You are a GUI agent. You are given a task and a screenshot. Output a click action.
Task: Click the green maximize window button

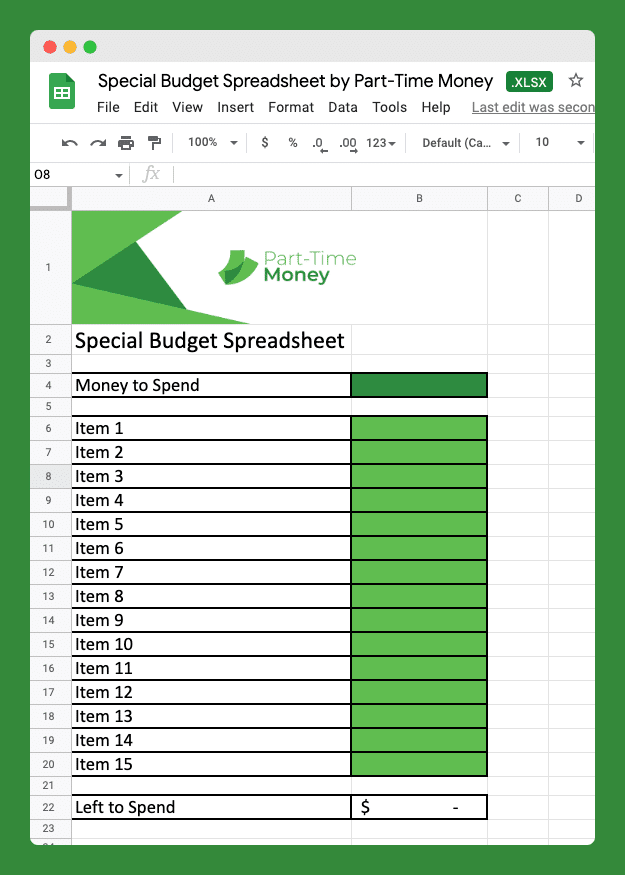pyautogui.click(x=90, y=47)
